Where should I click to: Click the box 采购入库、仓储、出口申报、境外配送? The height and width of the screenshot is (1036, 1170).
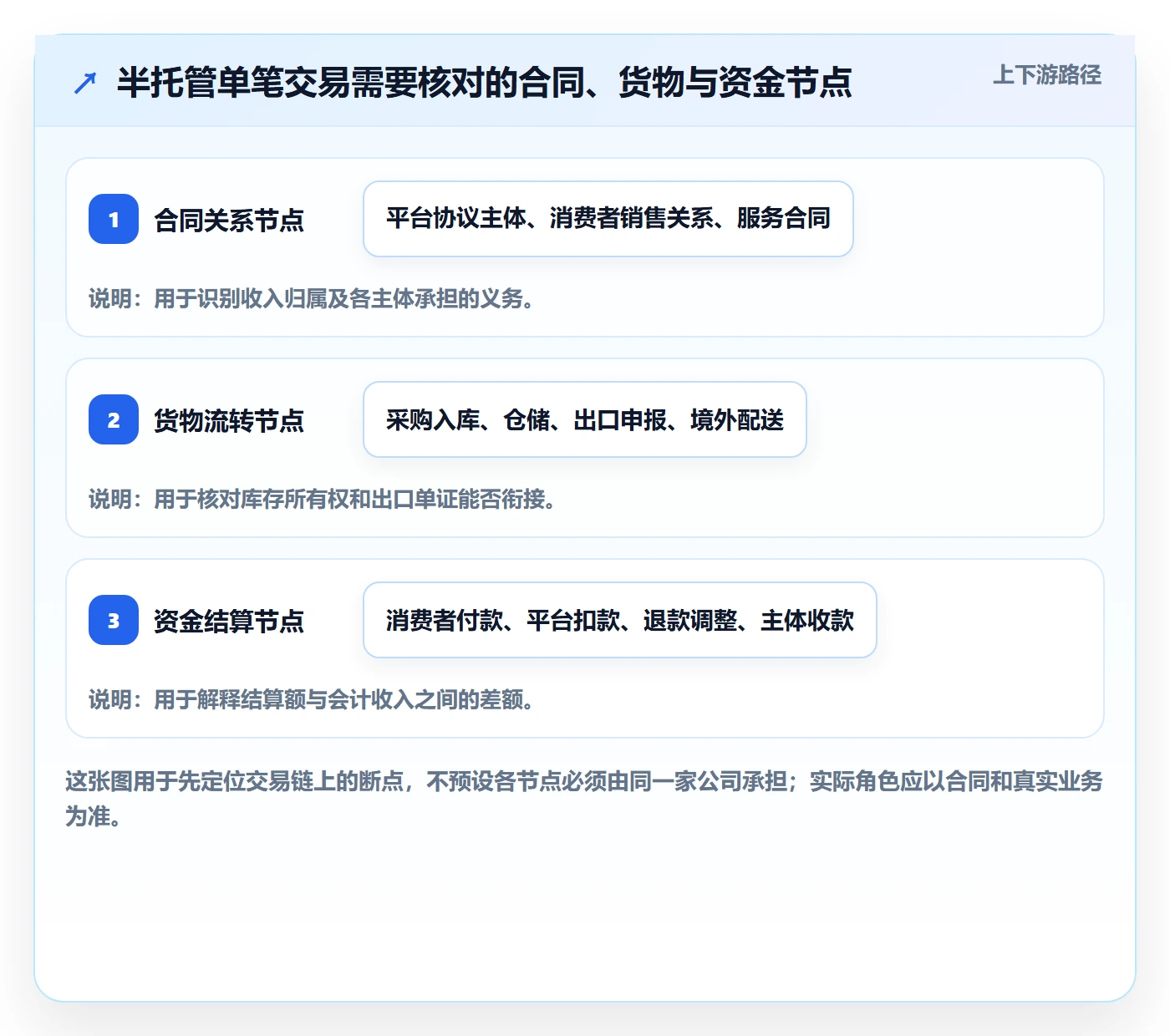coord(585,419)
